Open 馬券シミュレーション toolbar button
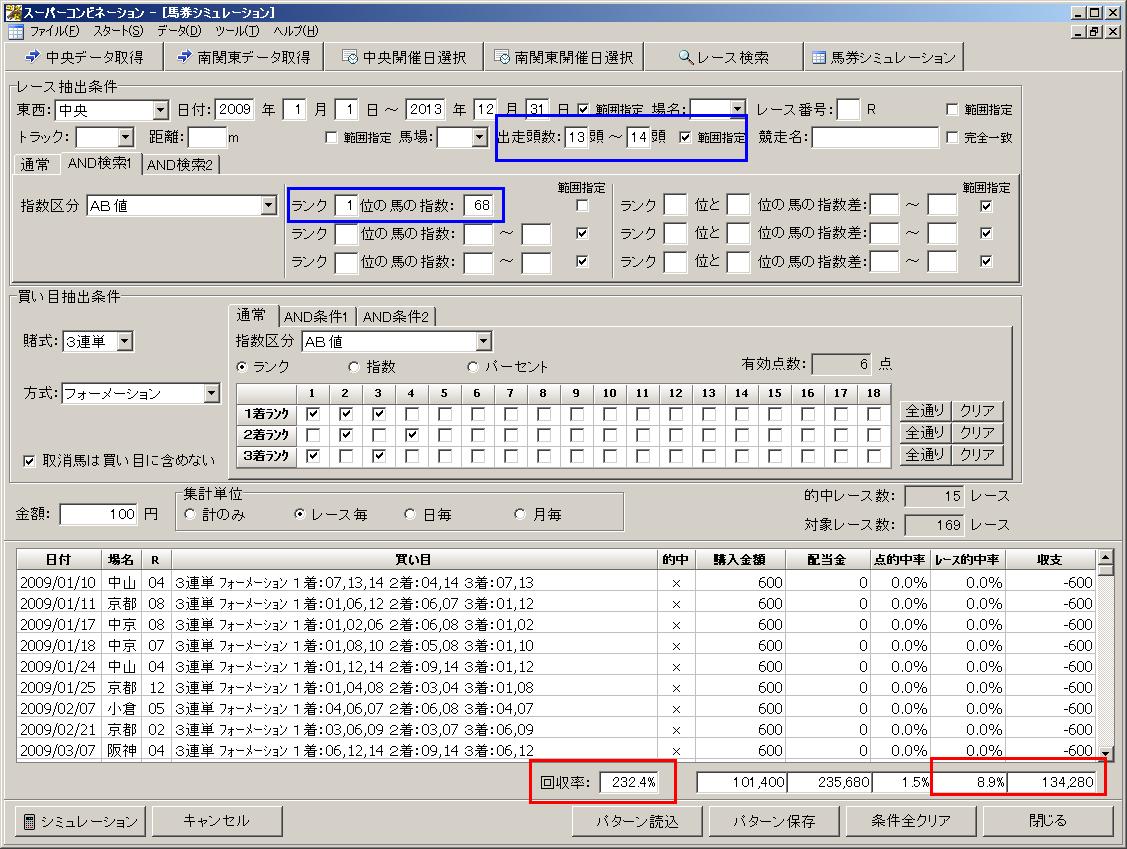This screenshot has height=849, width=1127. coord(883,57)
